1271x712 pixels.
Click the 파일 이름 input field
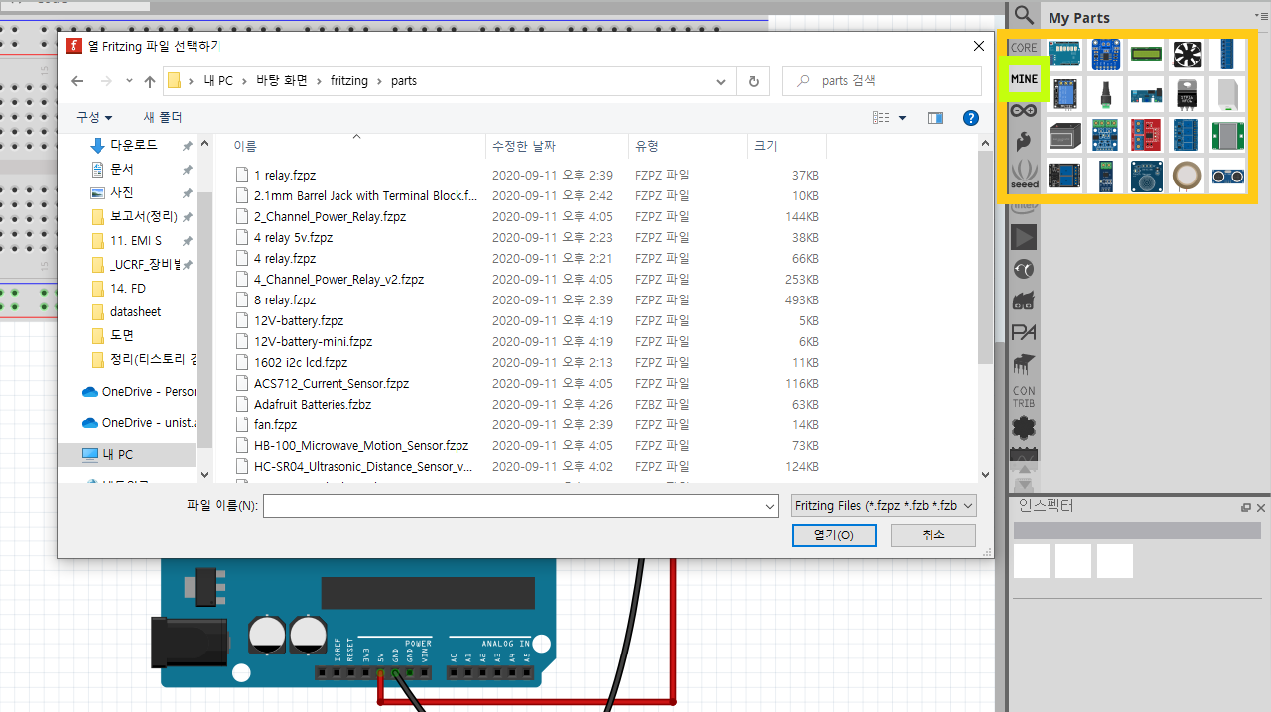pos(521,507)
